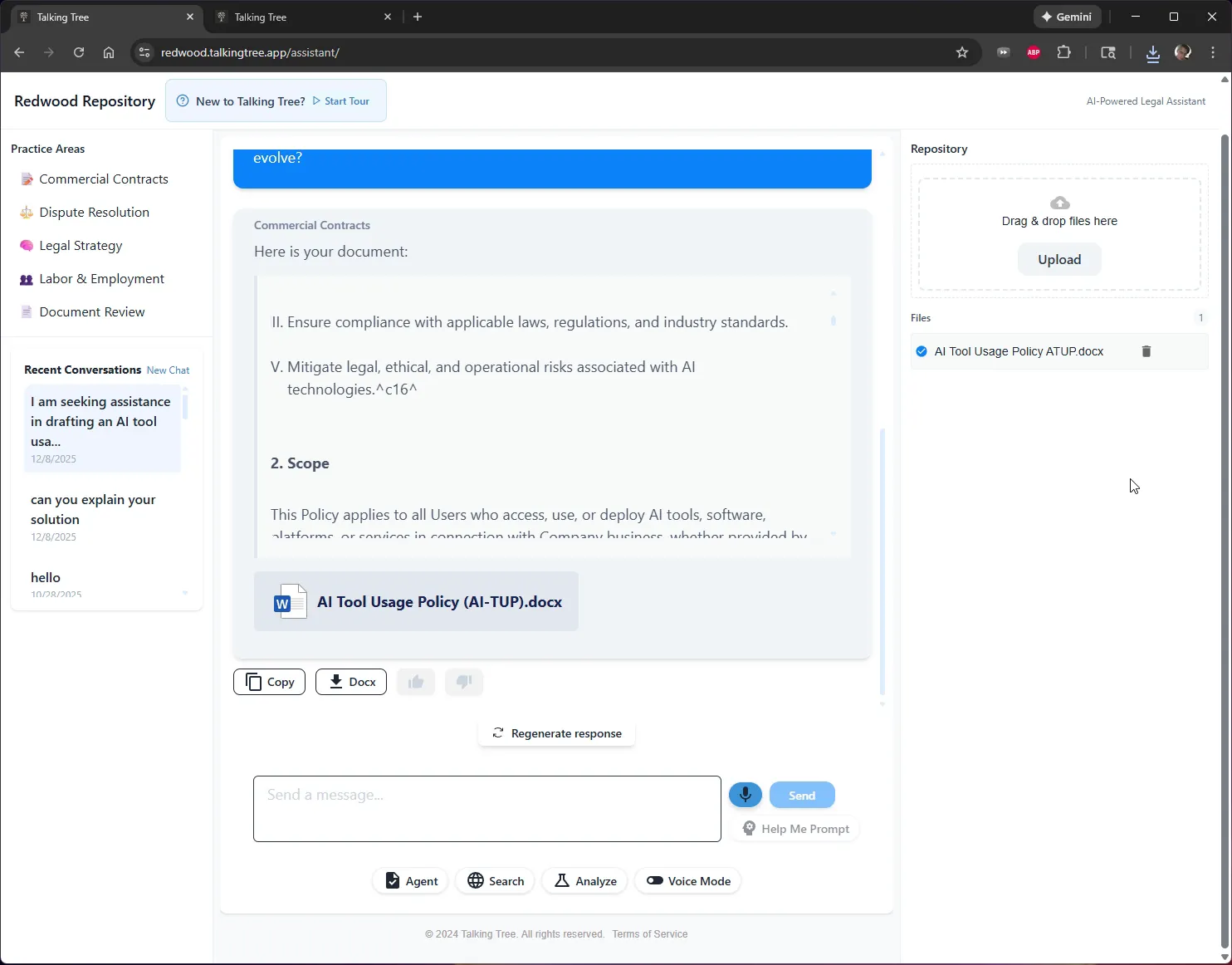Switch to the second Talking Tree tab

click(x=302, y=17)
